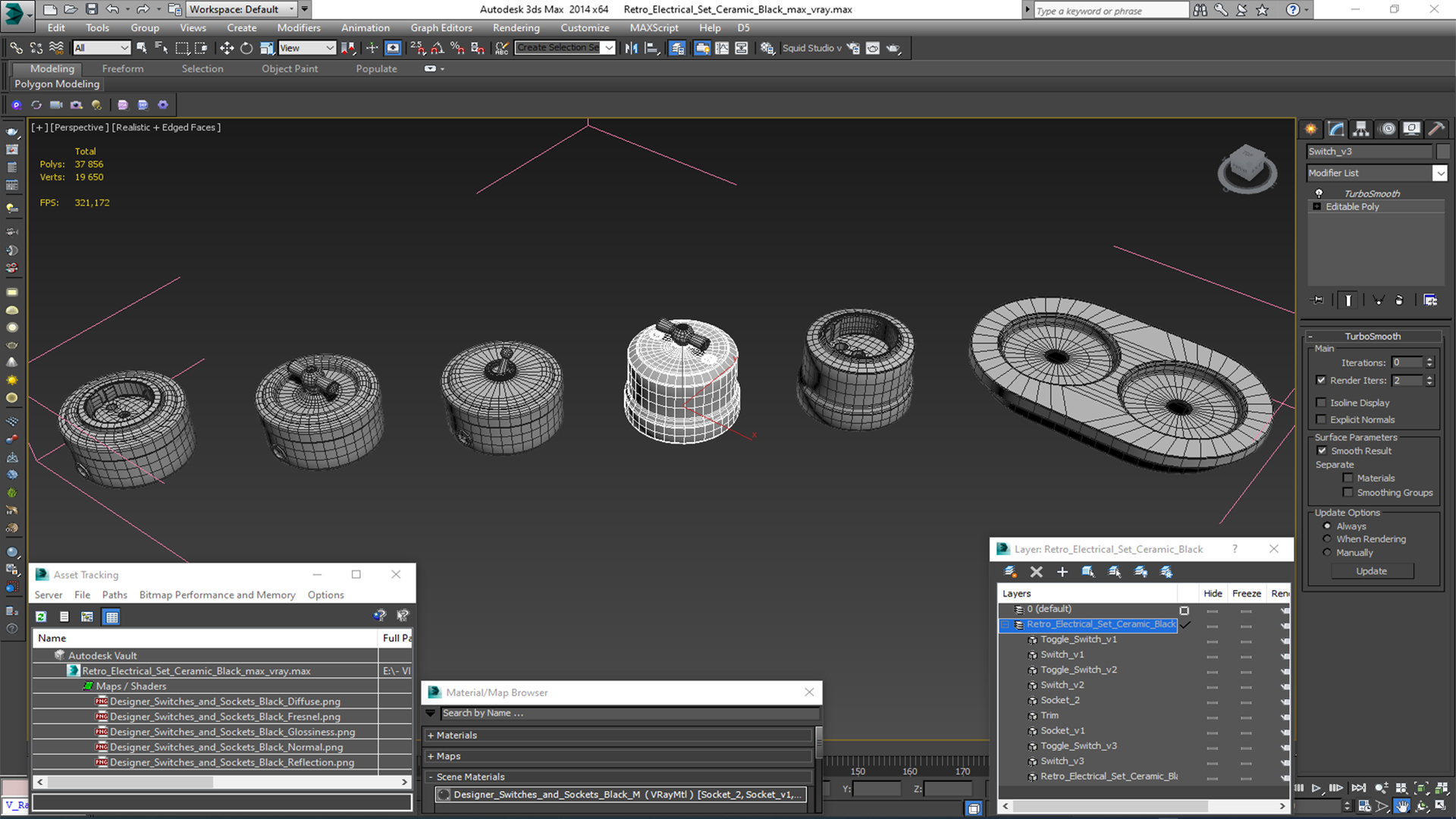The width and height of the screenshot is (1456, 819).
Task: Uncheck the Smooth Result checkbox
Action: click(1323, 450)
